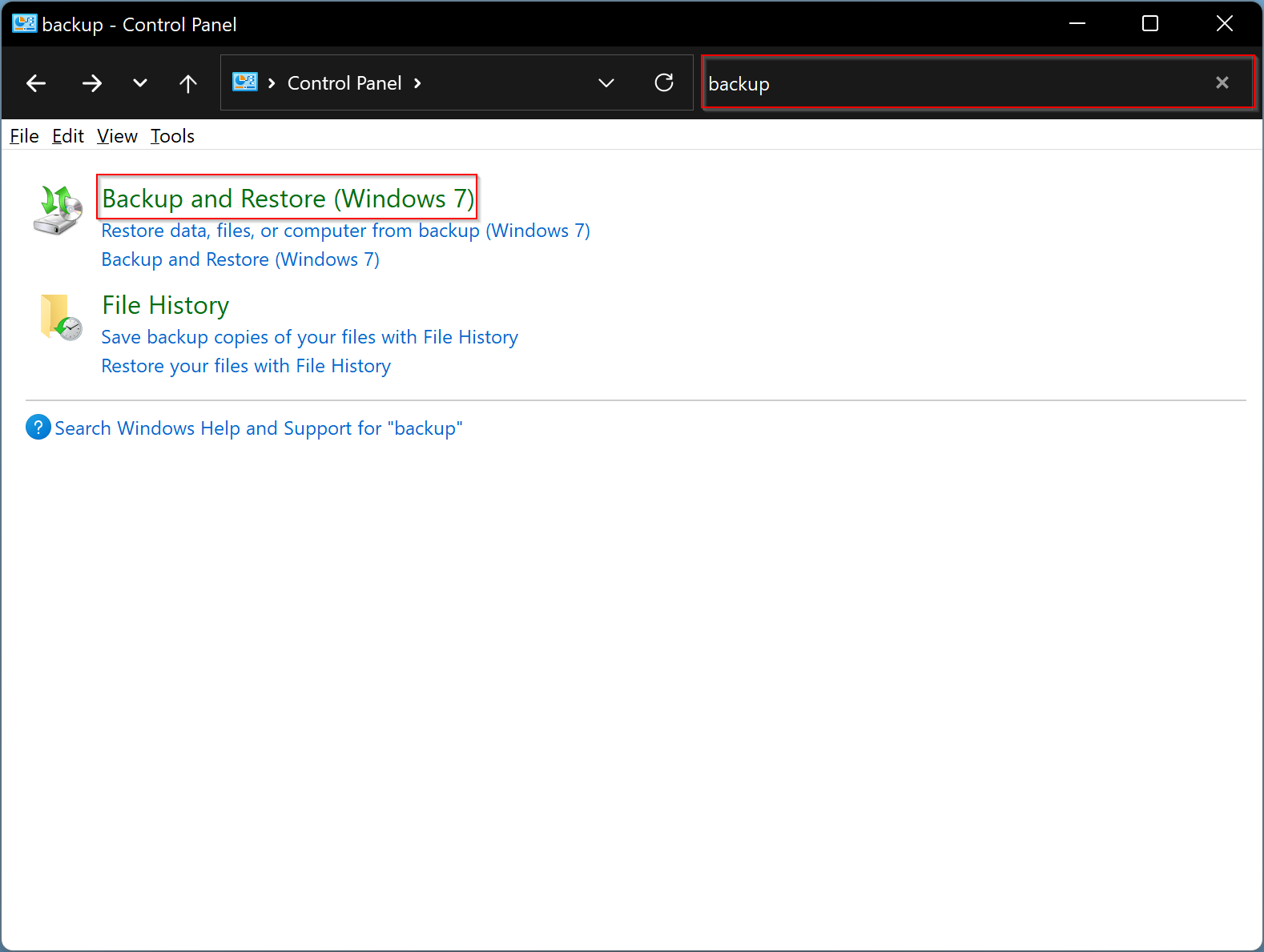Maximize the Control Panel window
1264x952 pixels.
coord(1150,24)
